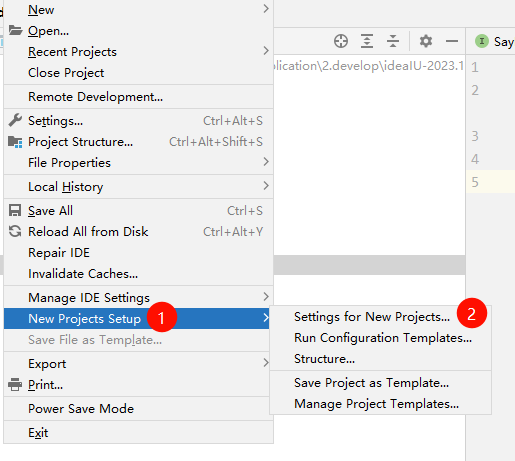515x461 pixels.
Task: Open the New menu entry
Action: click(x=138, y=9)
